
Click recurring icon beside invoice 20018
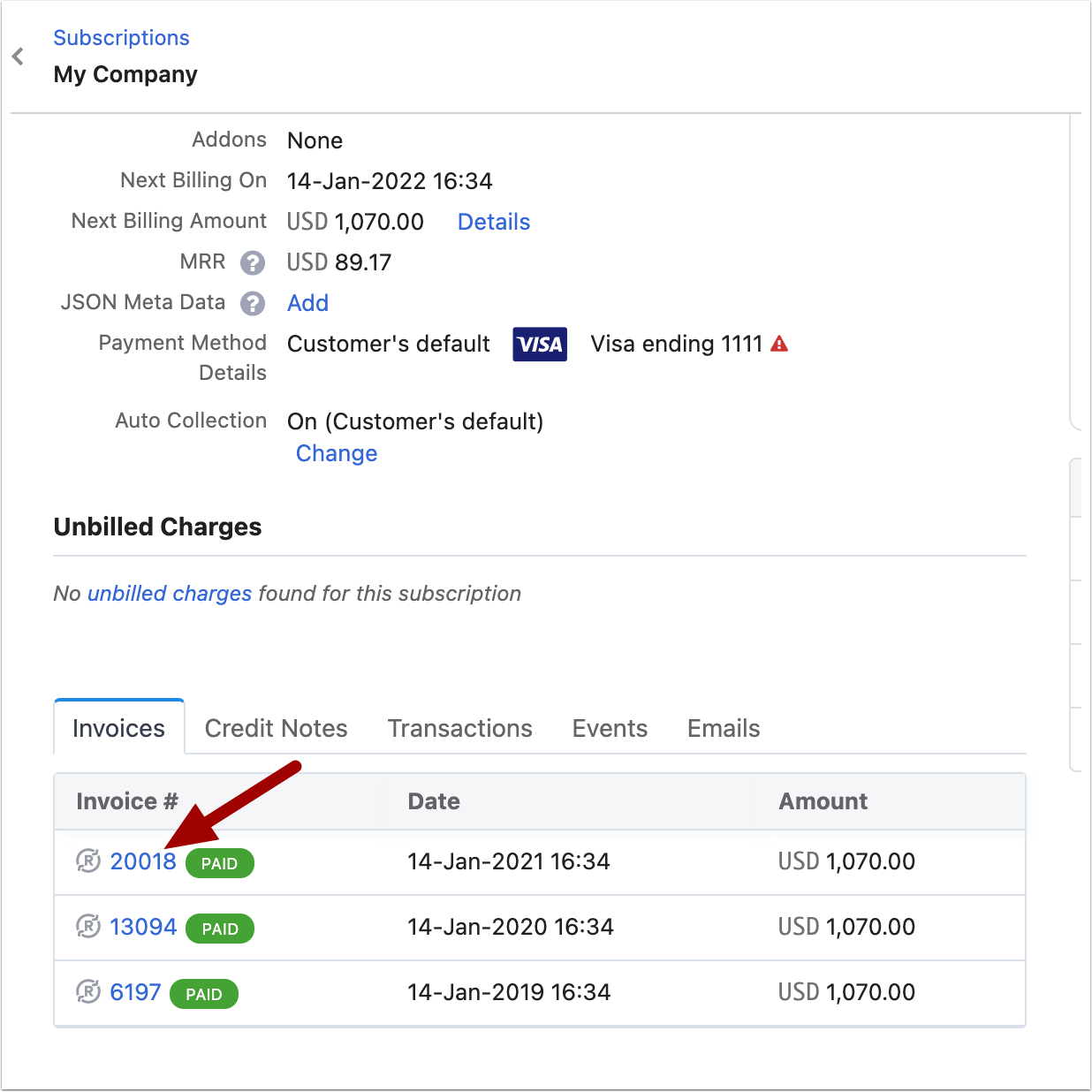pyautogui.click(x=88, y=861)
